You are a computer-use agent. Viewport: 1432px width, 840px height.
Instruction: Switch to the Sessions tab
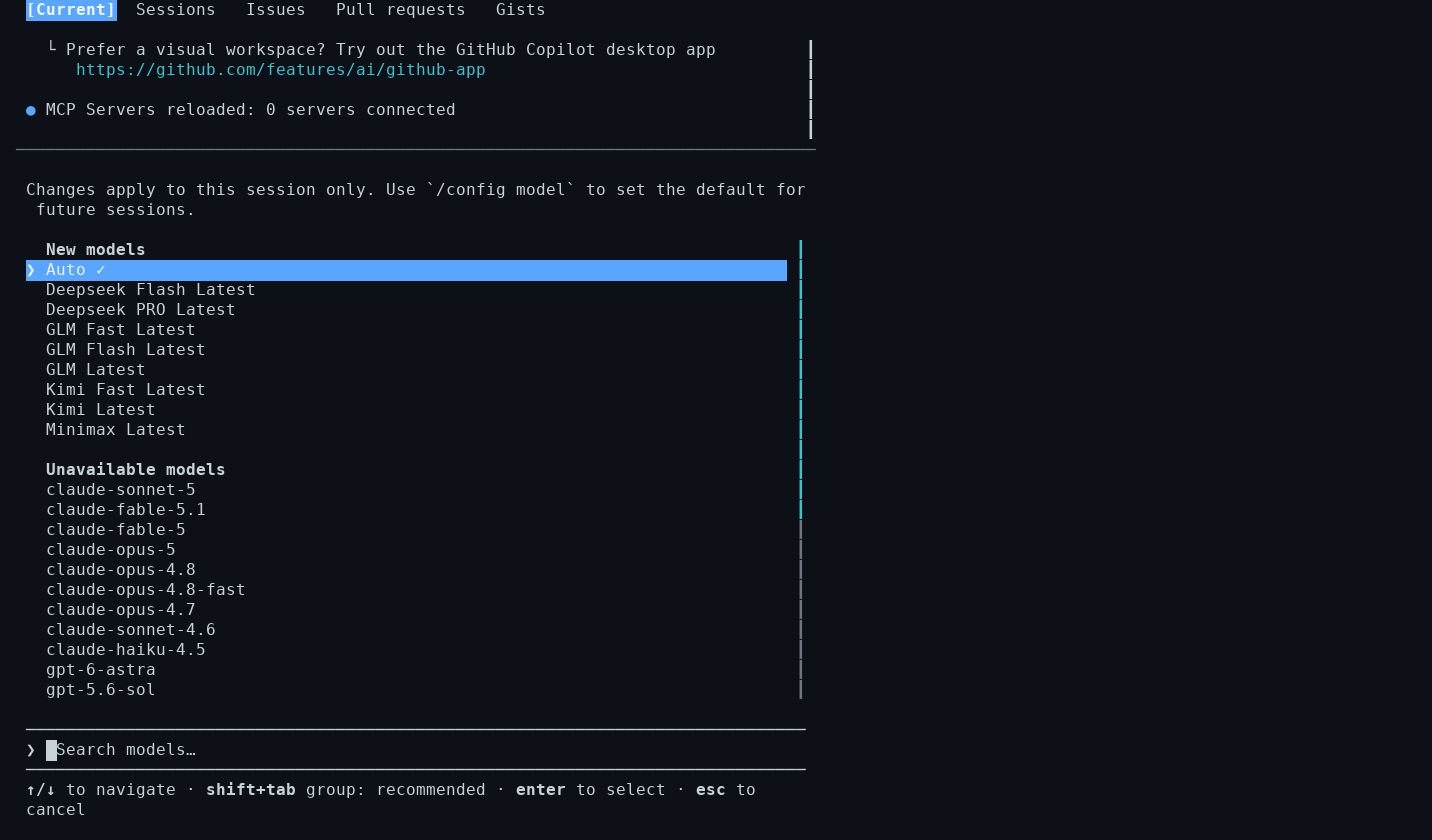[x=176, y=10]
